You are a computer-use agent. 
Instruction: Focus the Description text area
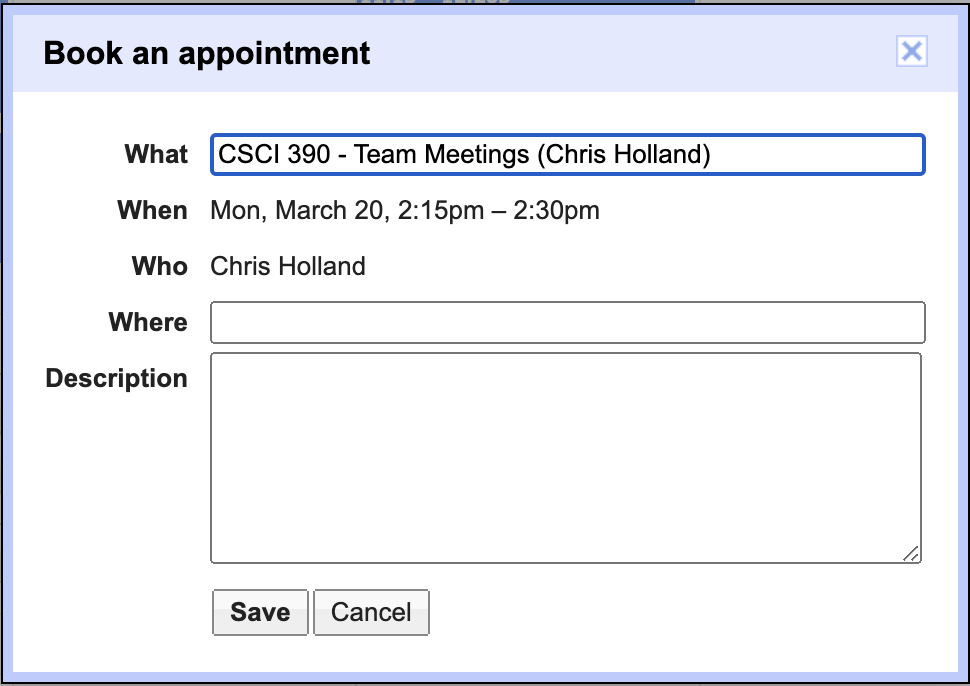pyautogui.click(x=565, y=457)
